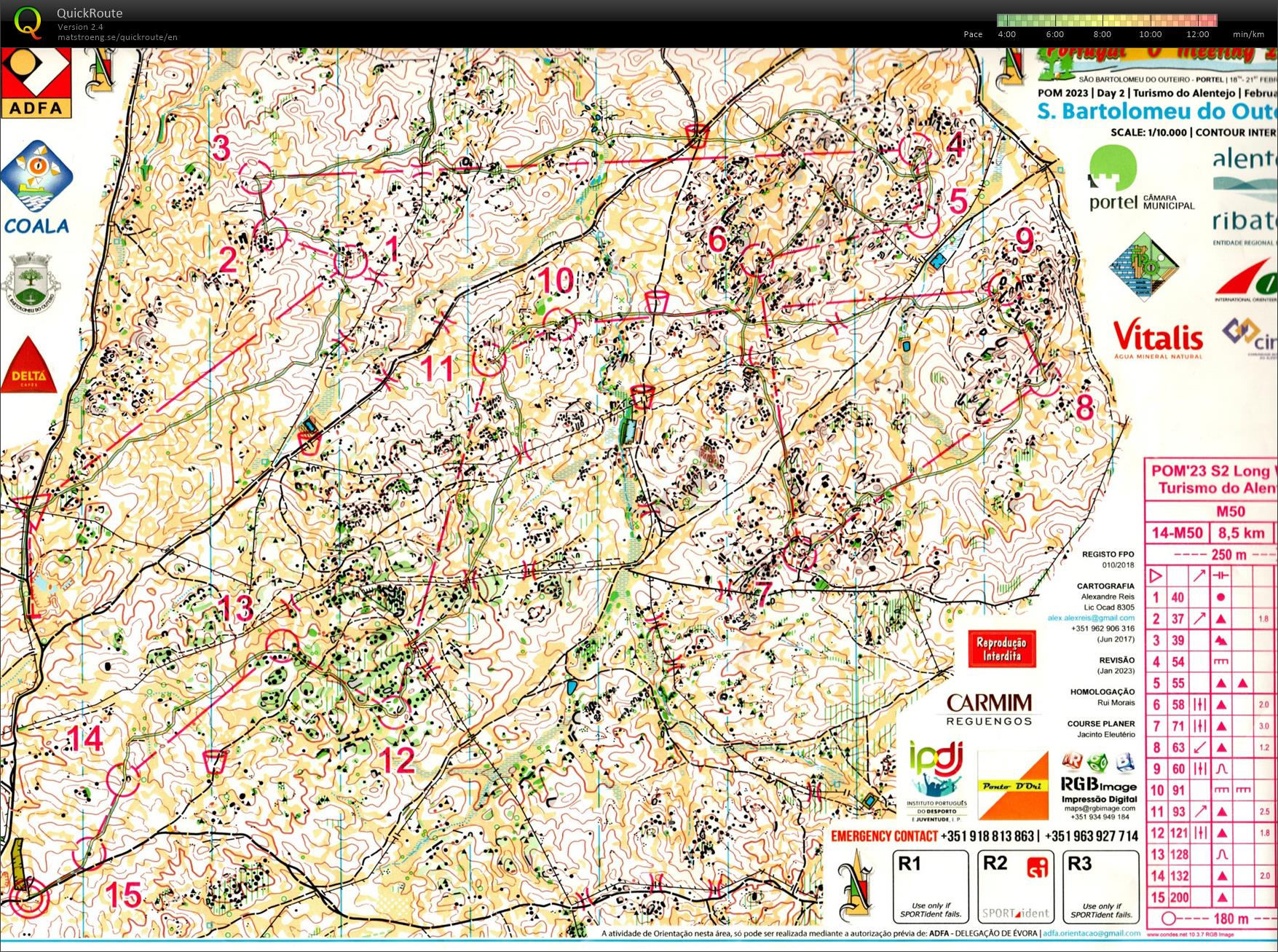Click the +351 963 927 714 phone number
This screenshot has width=1278, height=952.
pyautogui.click(x=1092, y=836)
